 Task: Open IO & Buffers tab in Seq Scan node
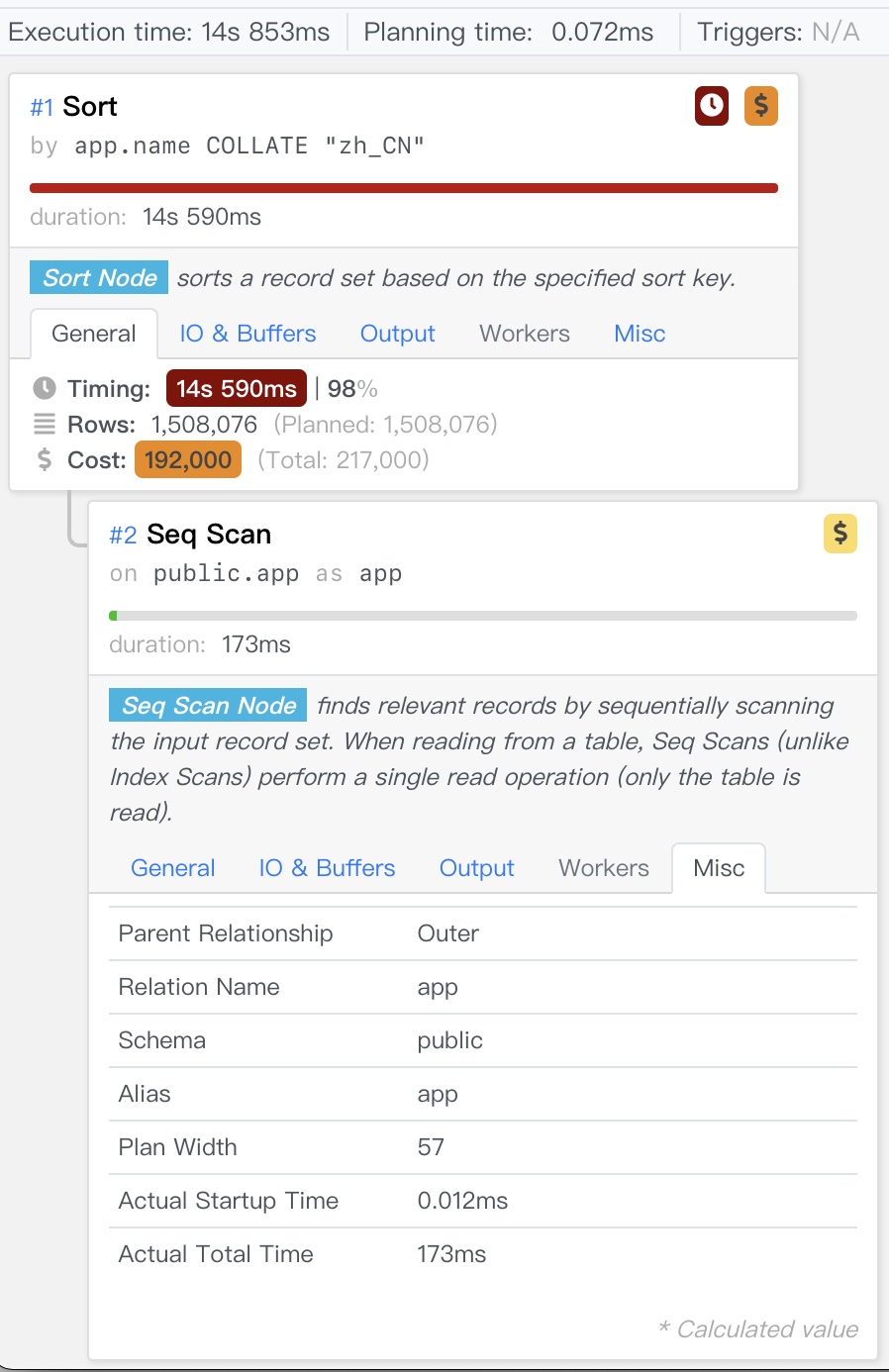(327, 868)
